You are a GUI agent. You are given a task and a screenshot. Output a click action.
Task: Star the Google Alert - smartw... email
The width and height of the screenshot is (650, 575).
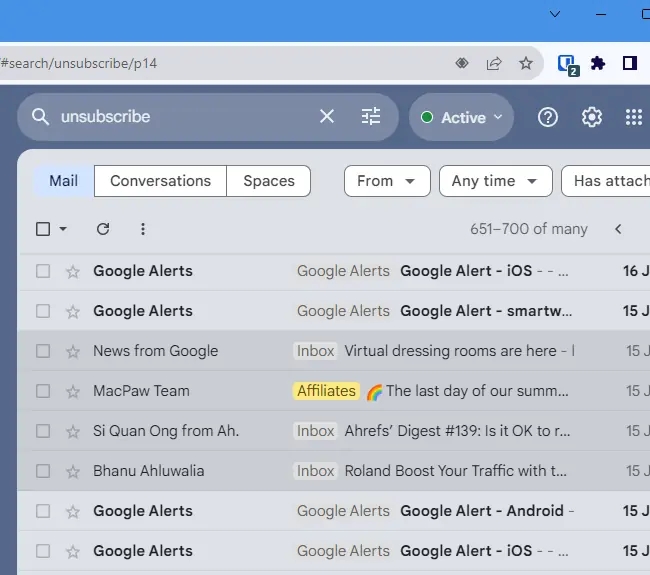[x=73, y=311]
